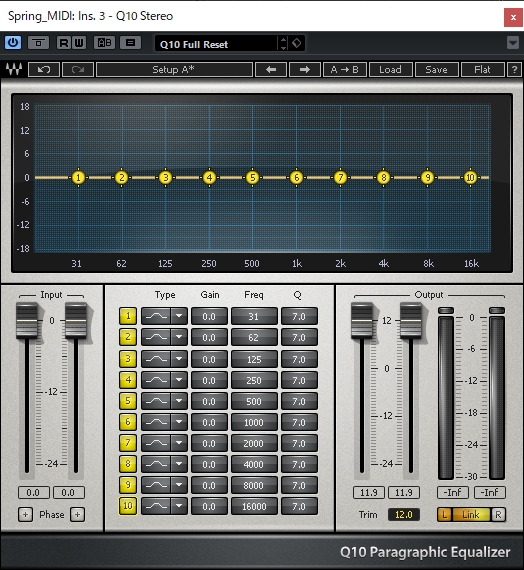524x570 pixels.
Task: Select band 9 node on the EQ graph
Action: click(x=428, y=178)
